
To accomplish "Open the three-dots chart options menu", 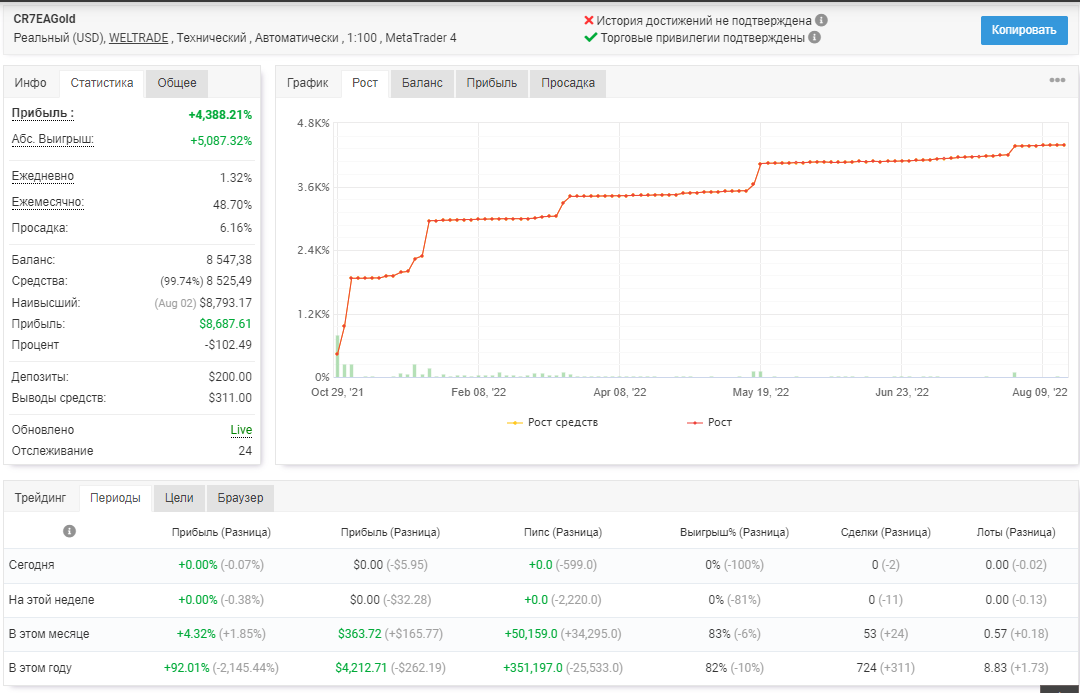I will click(x=1057, y=81).
